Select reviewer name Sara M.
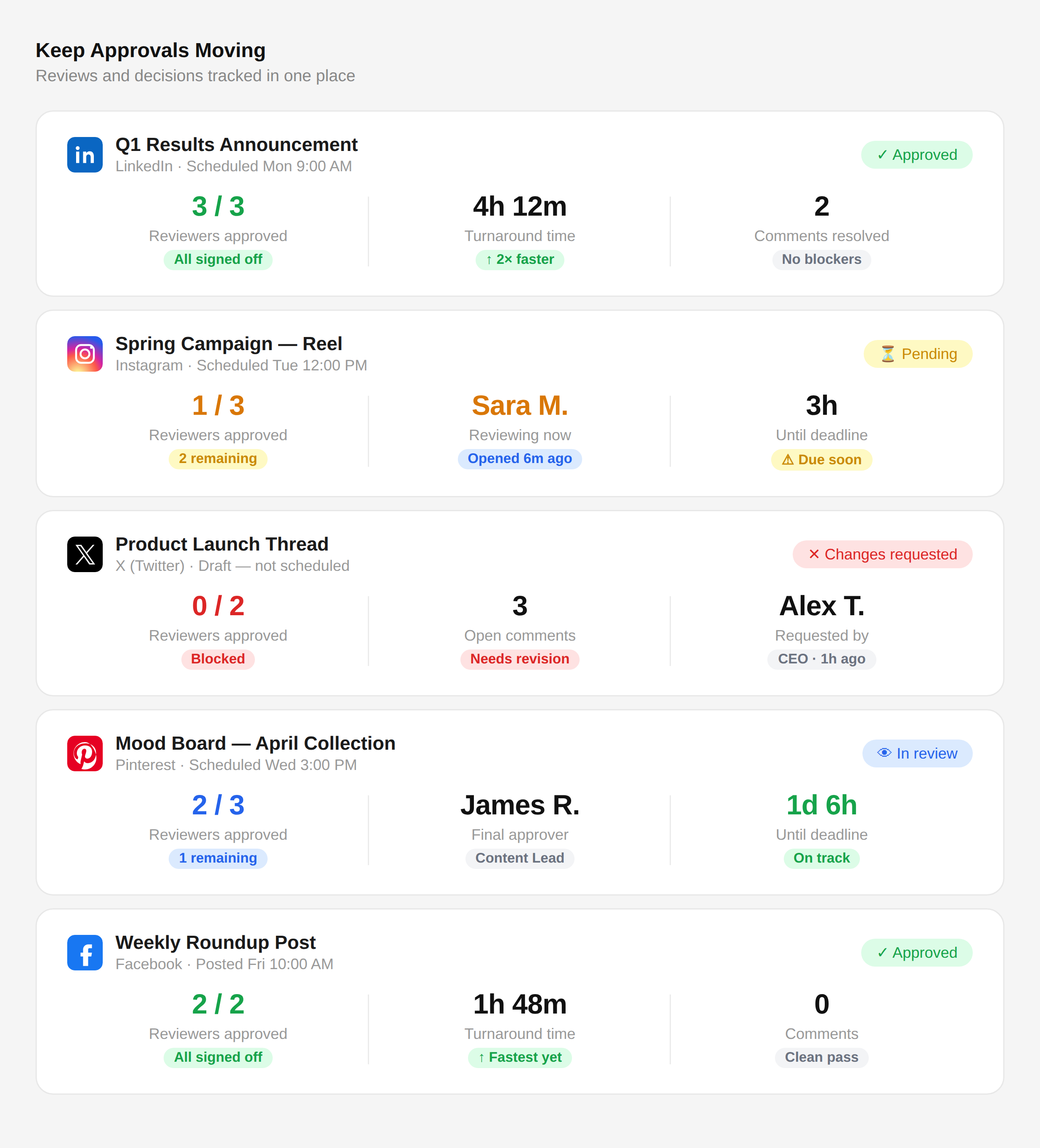 tap(519, 406)
